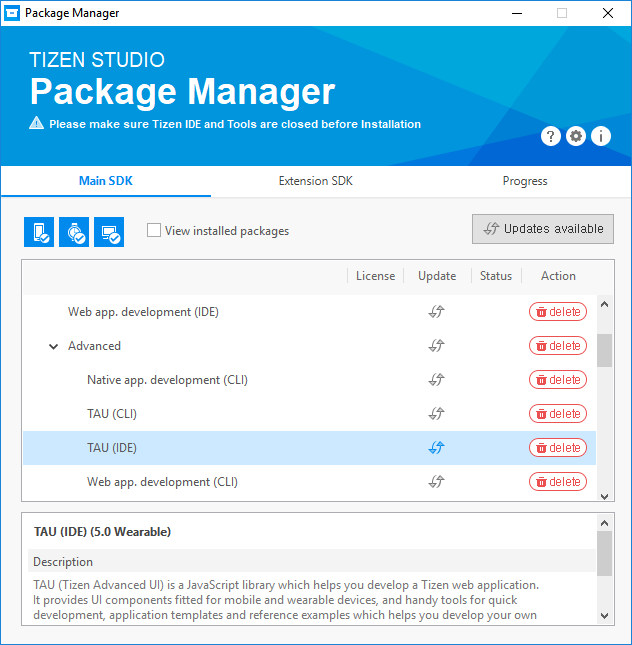Toggle the wearable watch profile filter
632x645 pixels.
tap(74, 231)
